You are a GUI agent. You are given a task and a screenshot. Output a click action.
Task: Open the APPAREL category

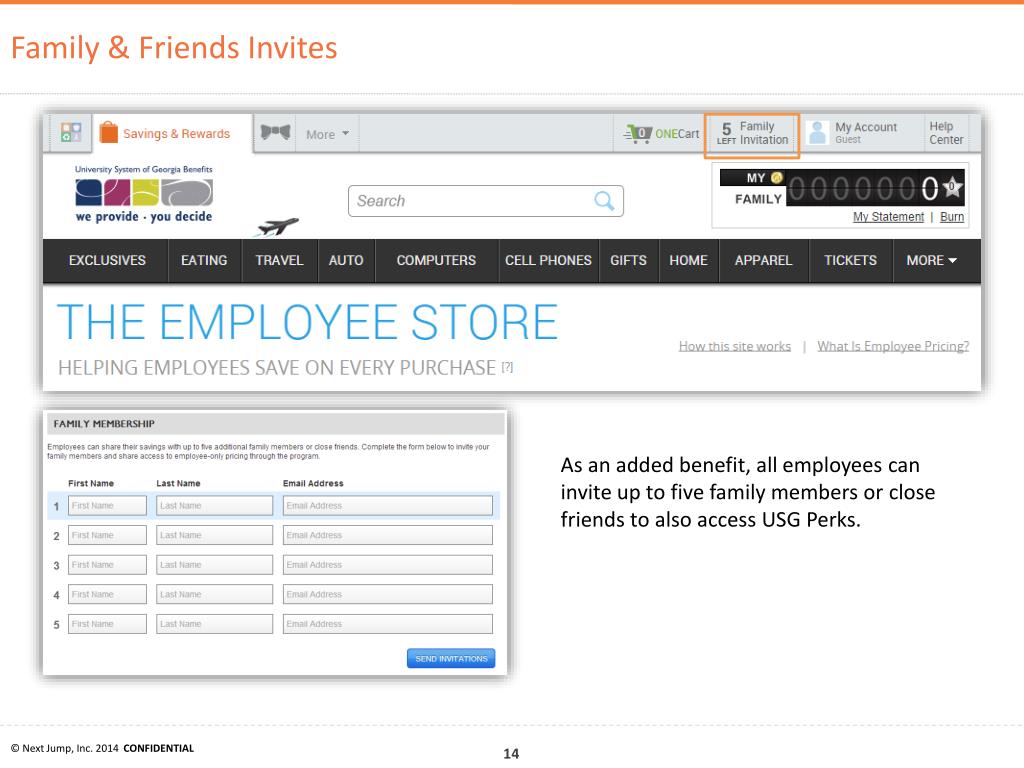(x=763, y=261)
